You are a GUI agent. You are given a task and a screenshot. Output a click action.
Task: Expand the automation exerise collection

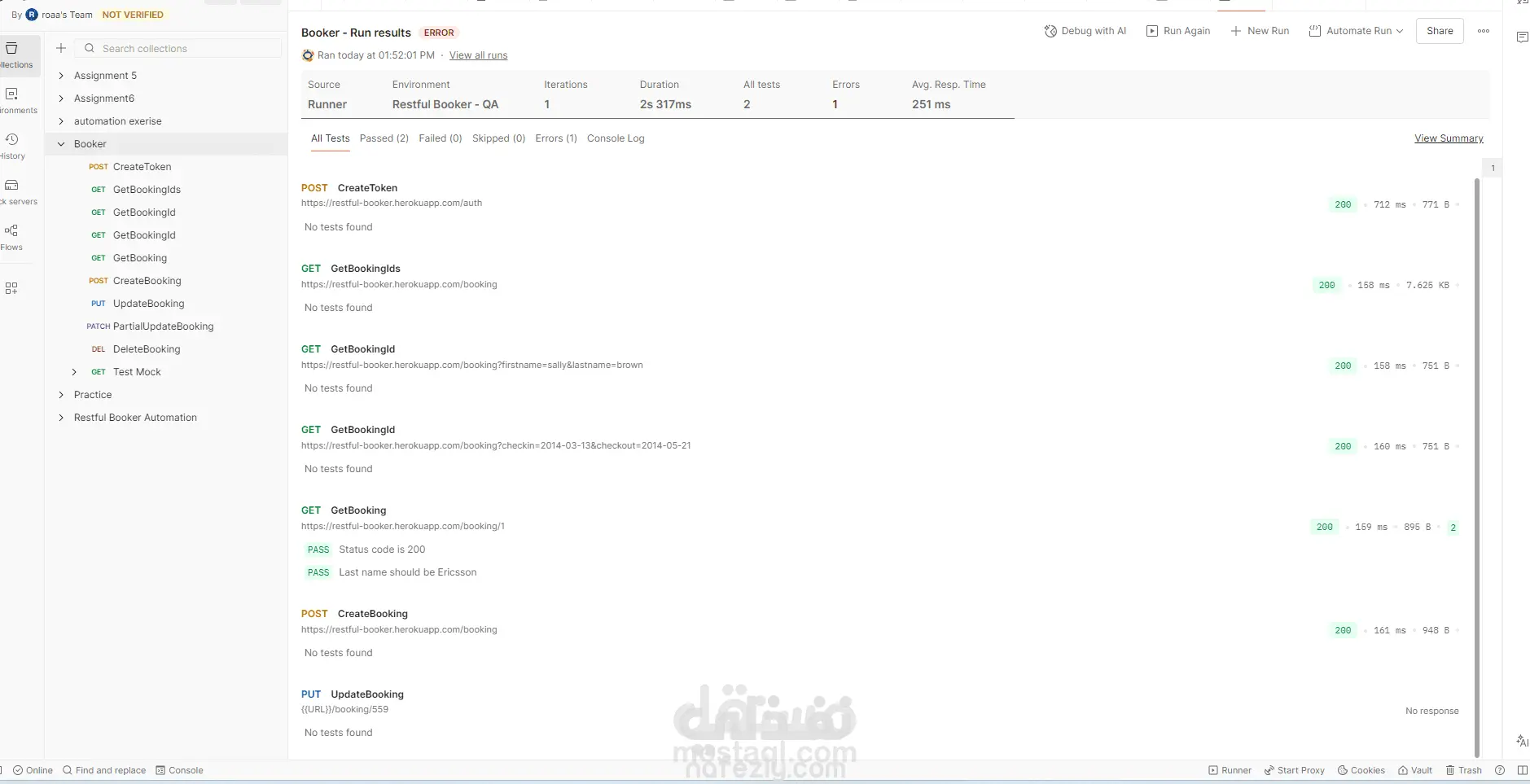click(x=61, y=121)
